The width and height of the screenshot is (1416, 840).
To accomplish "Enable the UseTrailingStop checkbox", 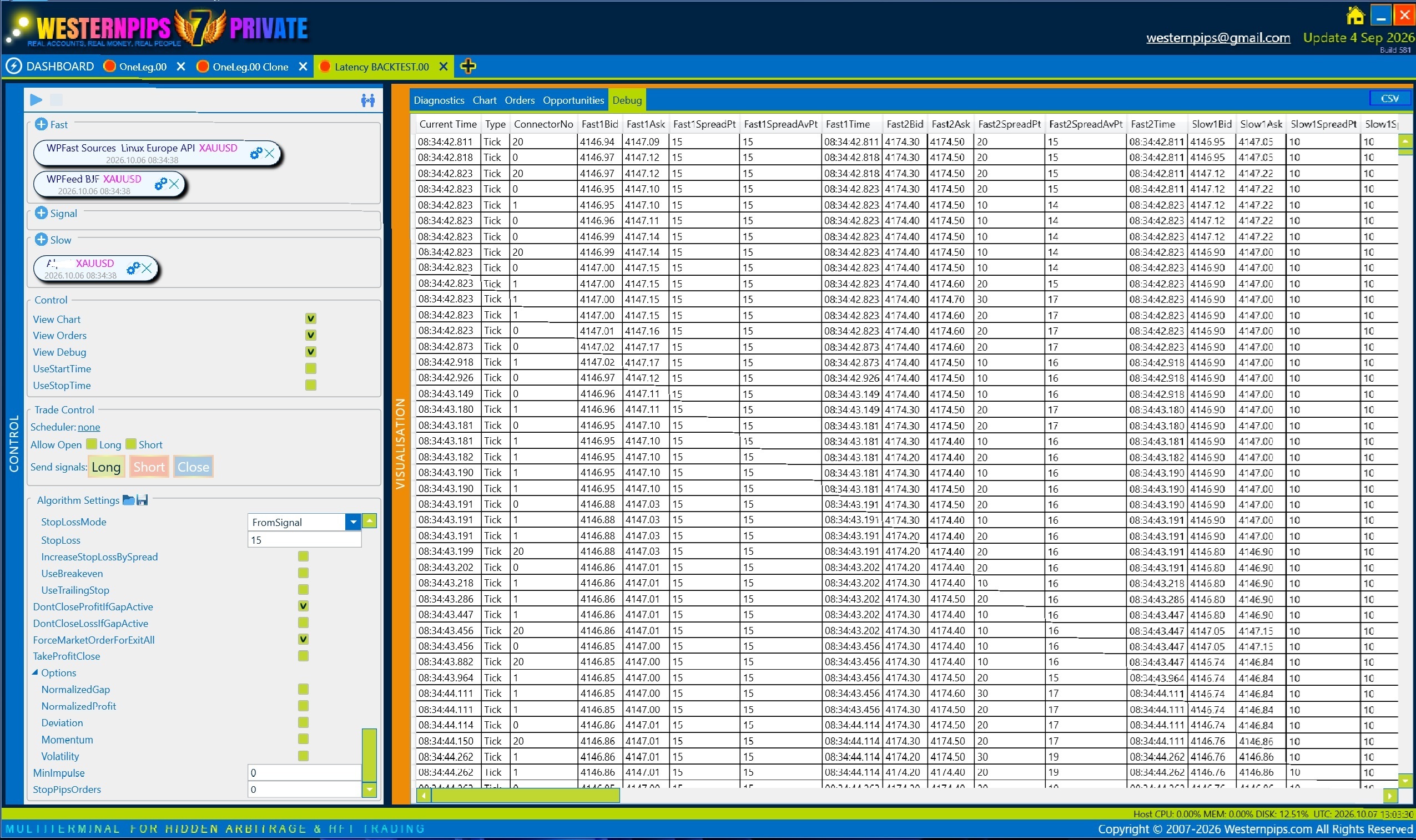I will [304, 589].
